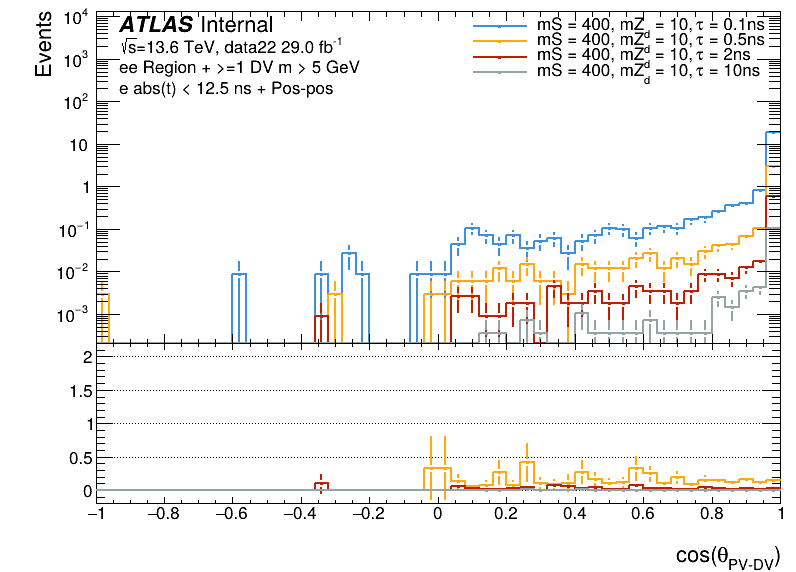Click the Events y-axis title
Screen dimensions: 796x572
[x=44, y=46]
